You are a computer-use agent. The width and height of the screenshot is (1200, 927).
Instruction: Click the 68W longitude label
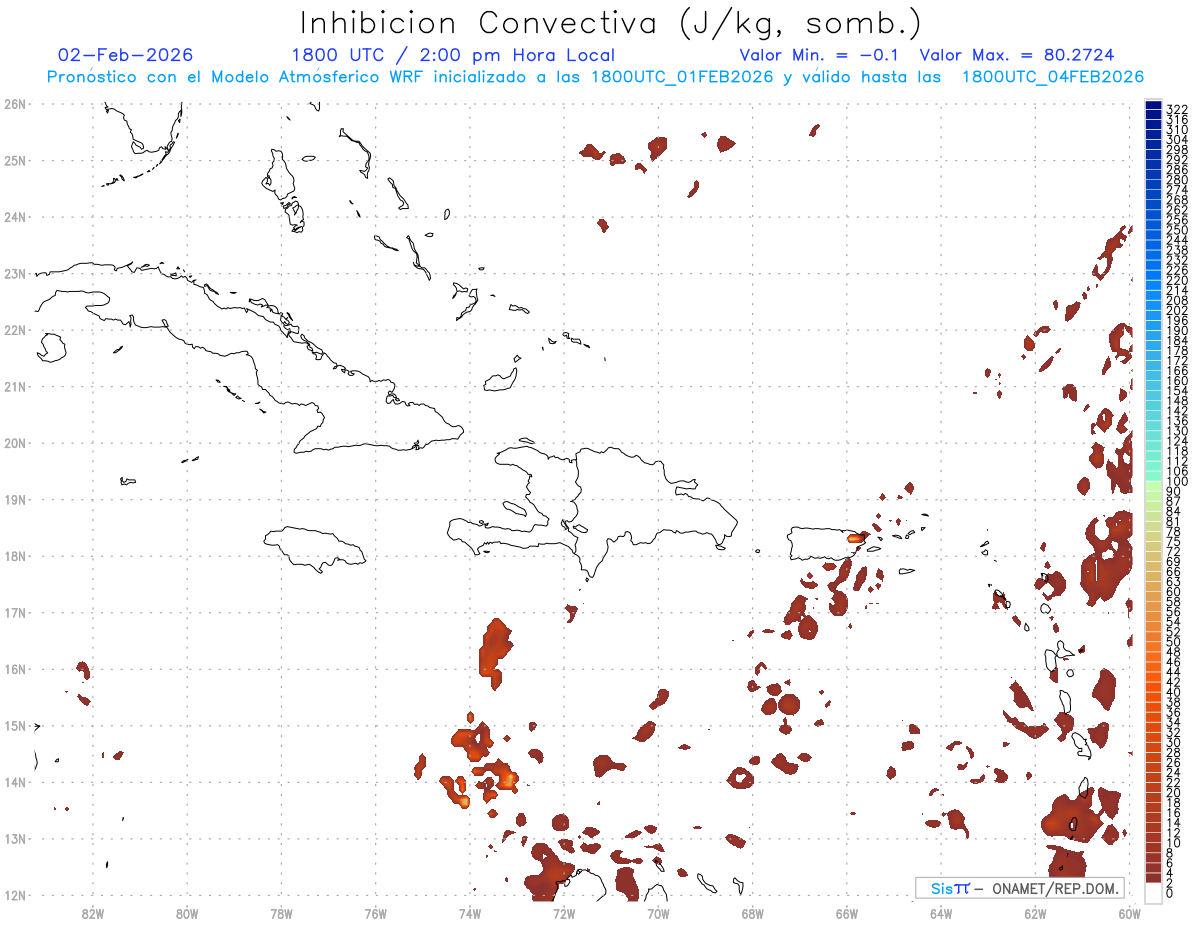click(x=753, y=912)
